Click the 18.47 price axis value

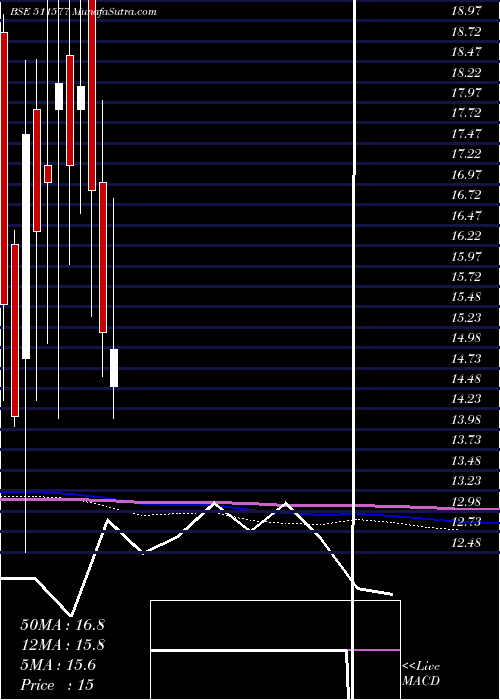click(x=466, y=52)
